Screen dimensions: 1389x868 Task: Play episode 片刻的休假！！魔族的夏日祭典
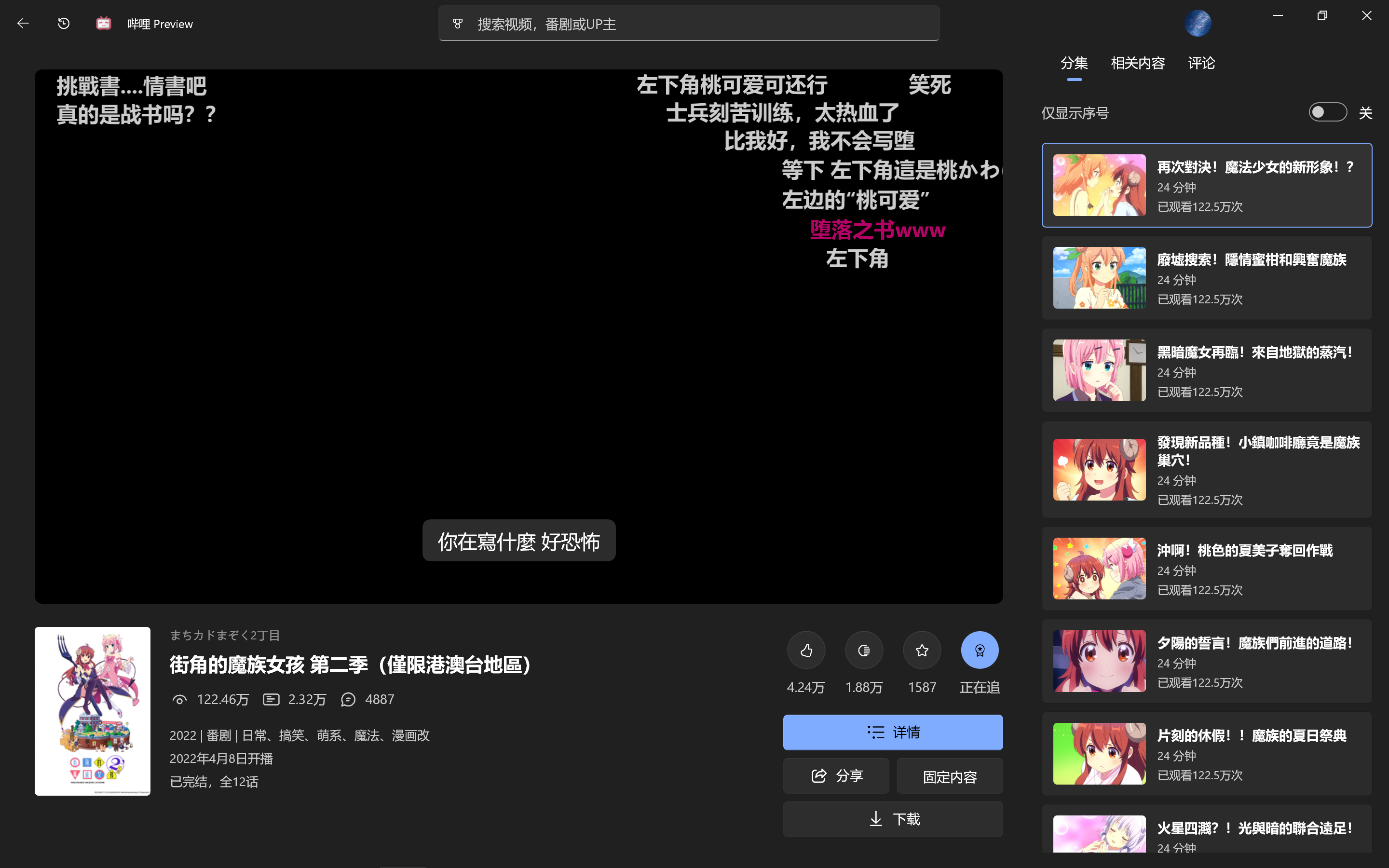click(1207, 754)
